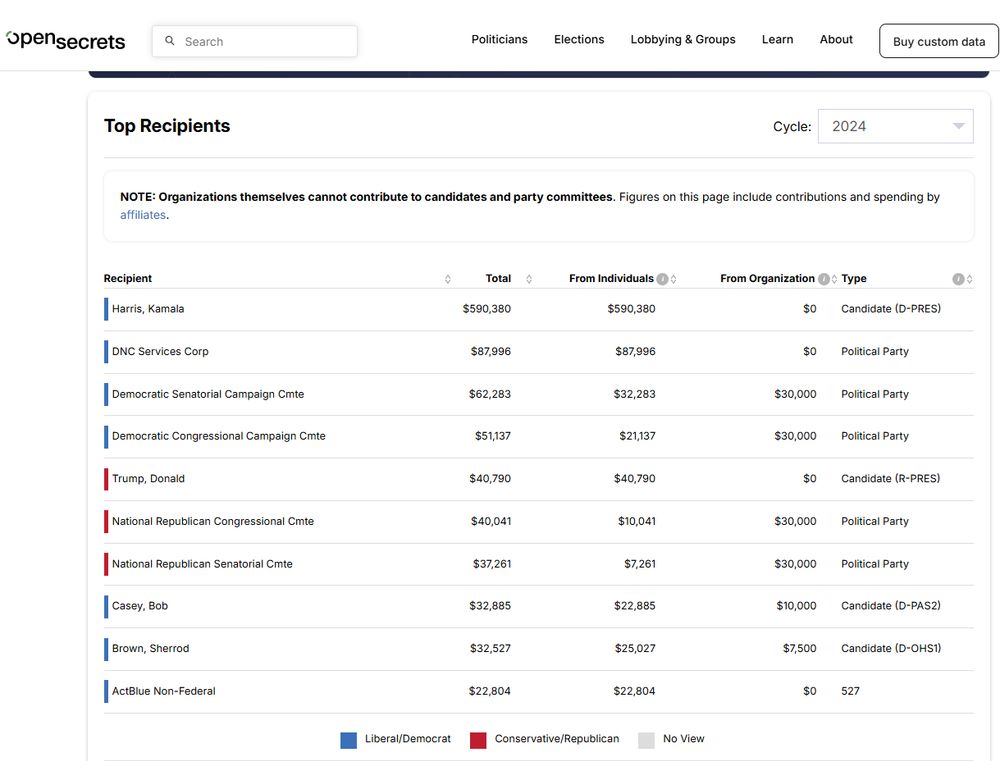Screen dimensions: 1000x761
Task: Select Democratic Senatorial Campaign Cmte
Action: 208,394
